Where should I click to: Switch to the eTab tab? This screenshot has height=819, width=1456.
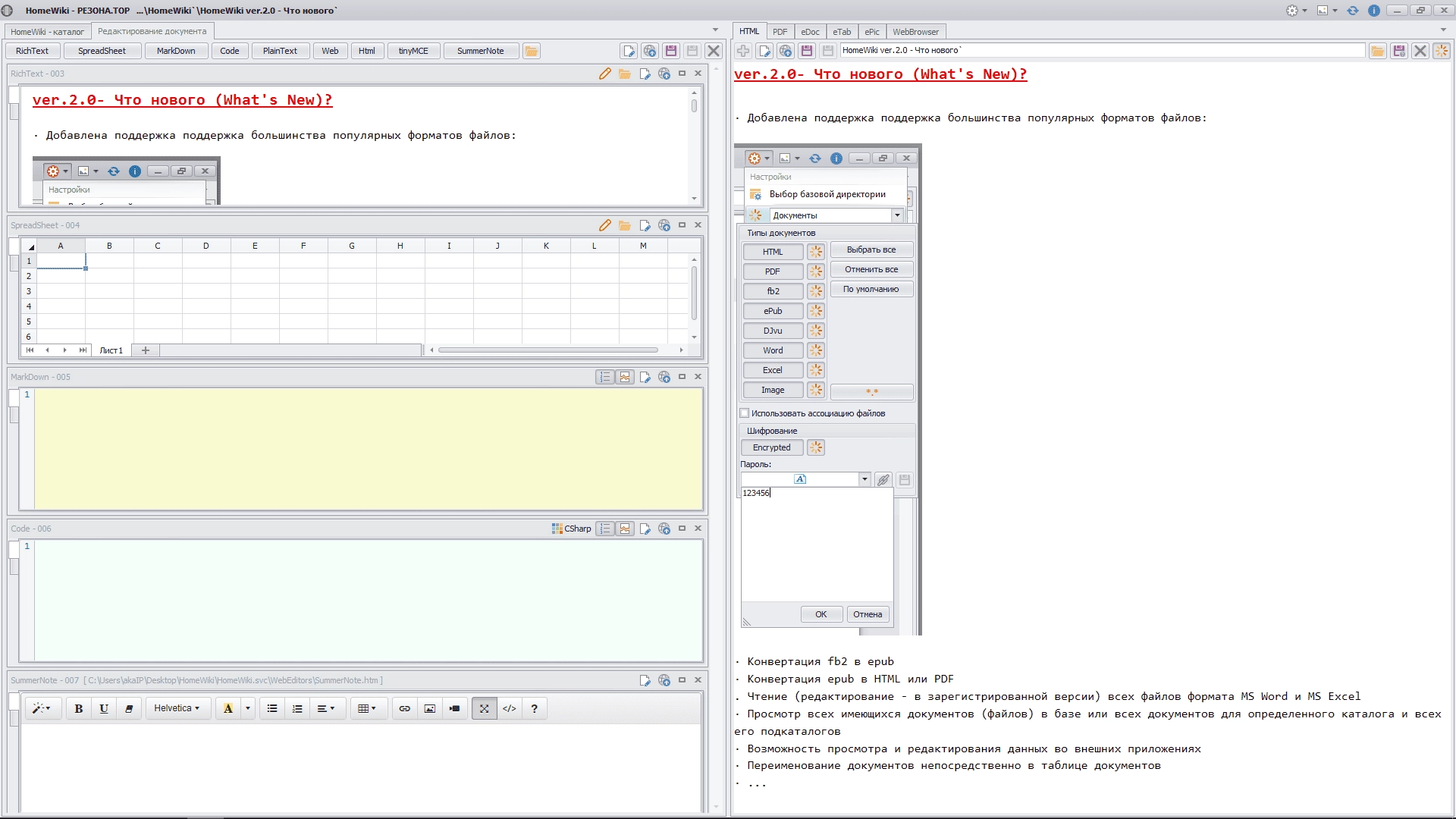pyautogui.click(x=842, y=32)
